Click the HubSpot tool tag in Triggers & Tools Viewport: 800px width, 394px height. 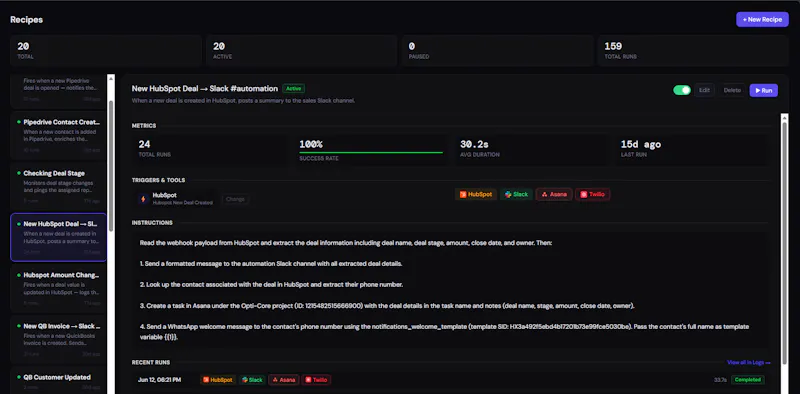[x=476, y=194]
